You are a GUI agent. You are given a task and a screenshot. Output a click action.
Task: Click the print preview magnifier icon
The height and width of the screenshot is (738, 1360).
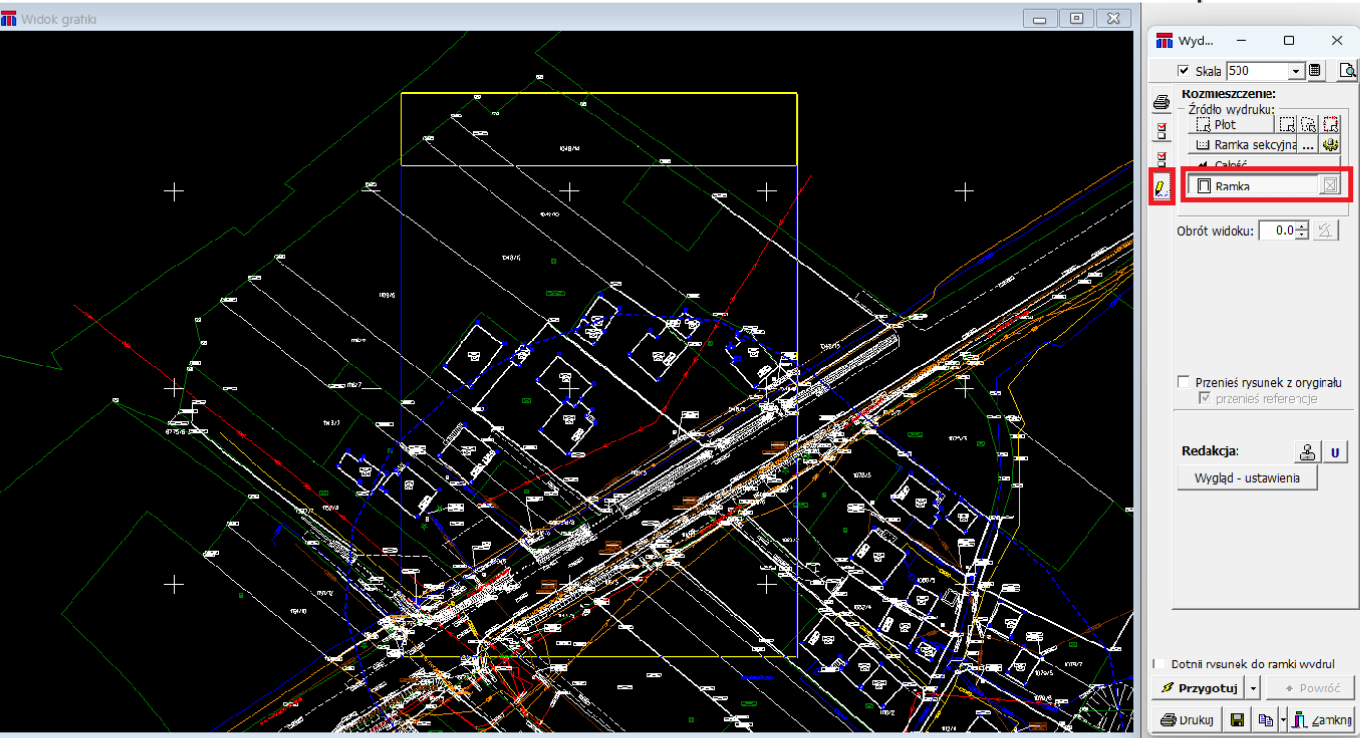(1347, 71)
